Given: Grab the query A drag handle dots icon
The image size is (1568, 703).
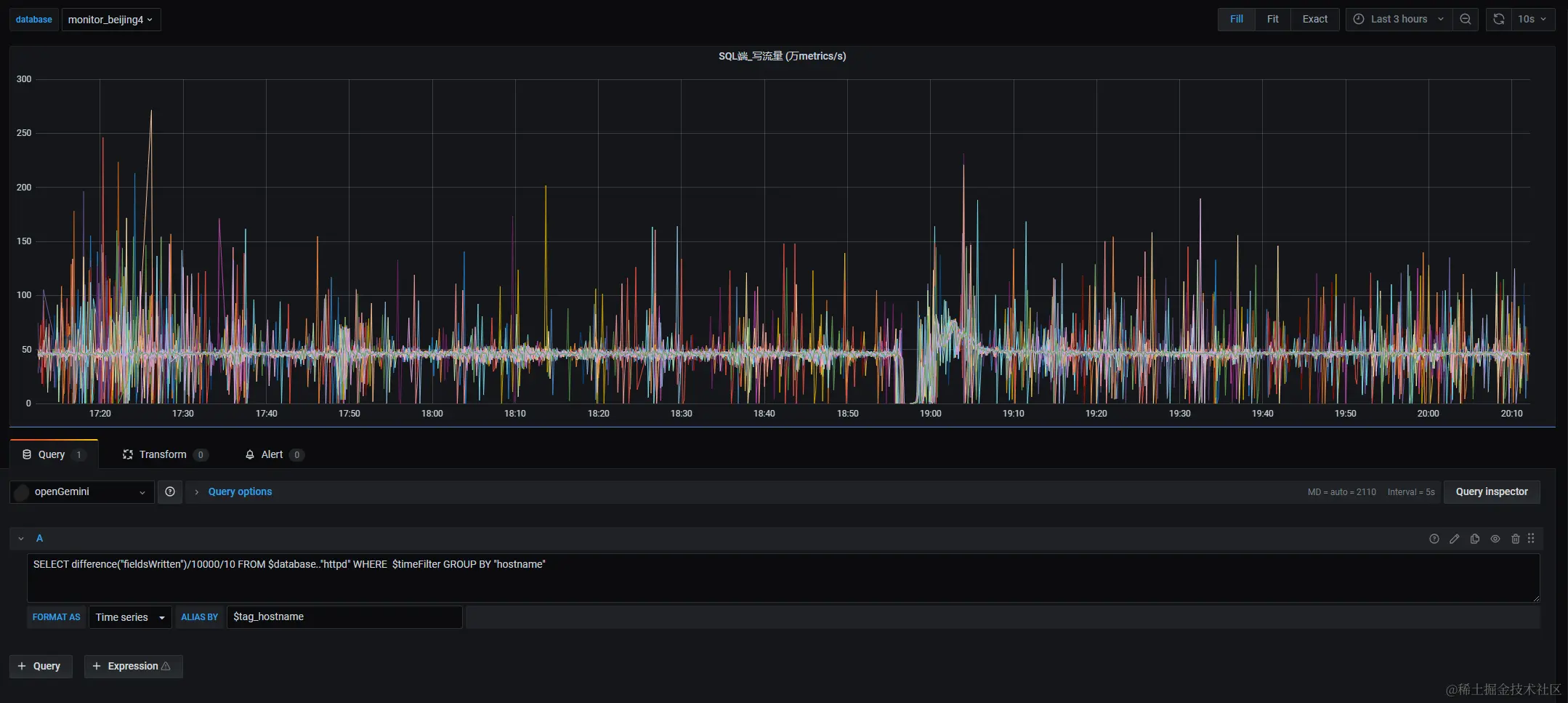Looking at the screenshot, I should (x=1532, y=539).
